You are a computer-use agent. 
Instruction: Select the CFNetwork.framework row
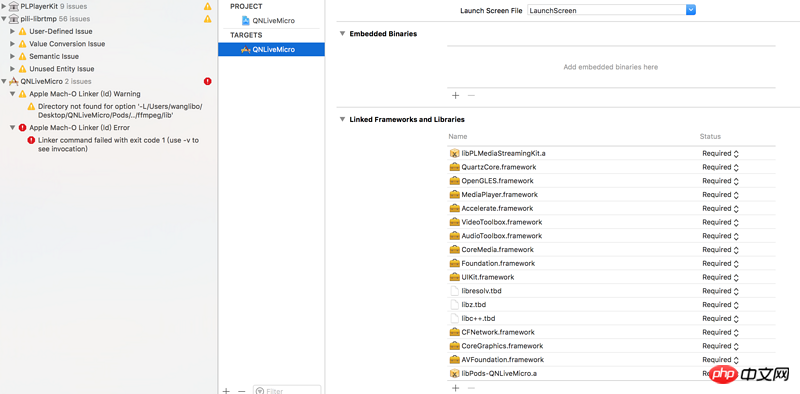pos(611,332)
